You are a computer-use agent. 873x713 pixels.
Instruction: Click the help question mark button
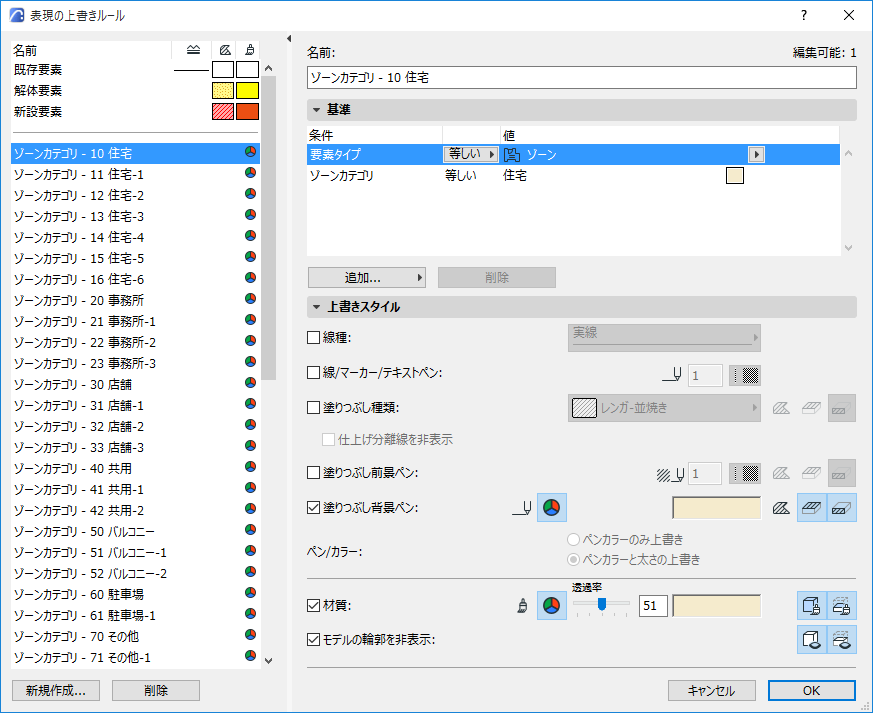click(x=803, y=15)
